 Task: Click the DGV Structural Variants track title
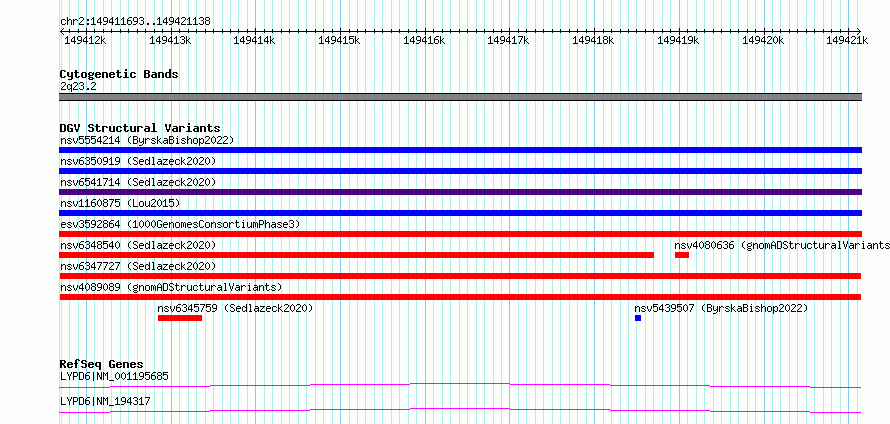(140, 128)
